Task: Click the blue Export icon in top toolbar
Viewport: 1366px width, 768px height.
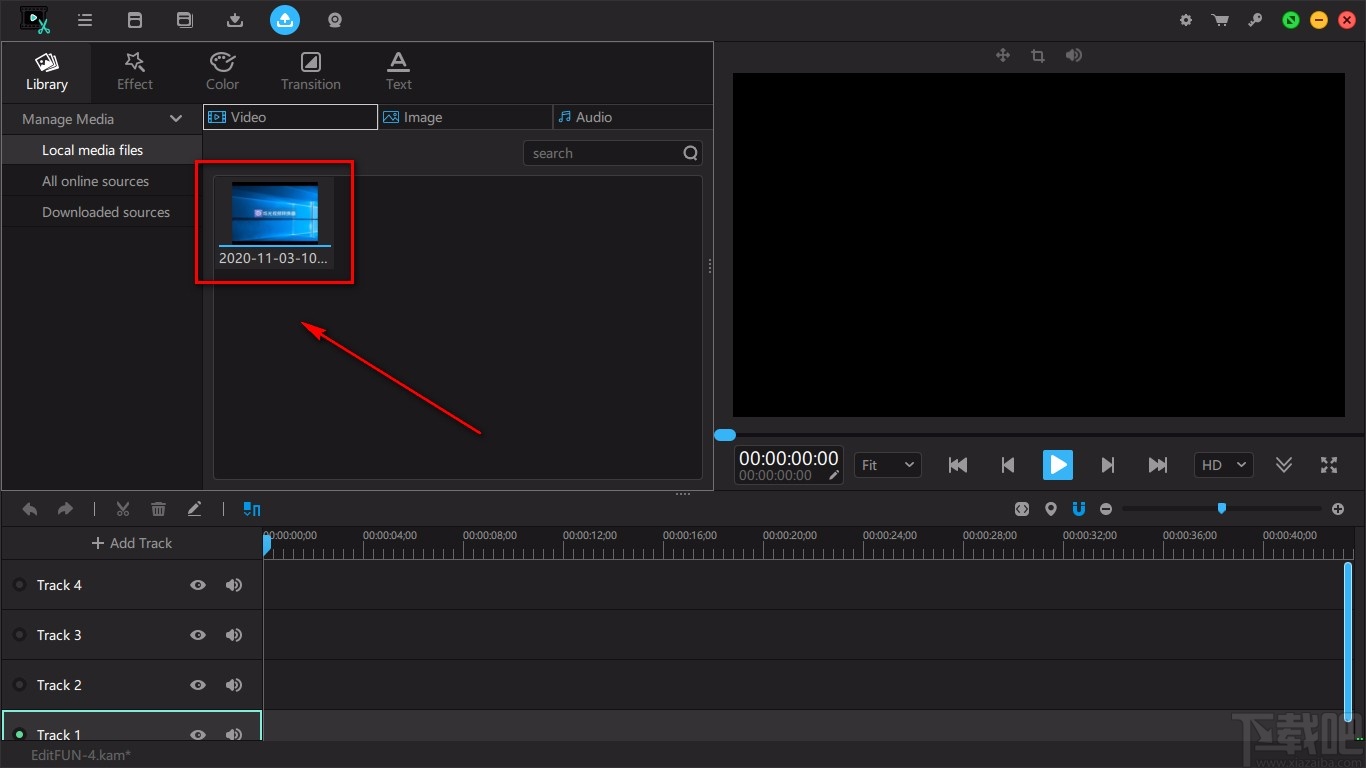Action: [285, 20]
